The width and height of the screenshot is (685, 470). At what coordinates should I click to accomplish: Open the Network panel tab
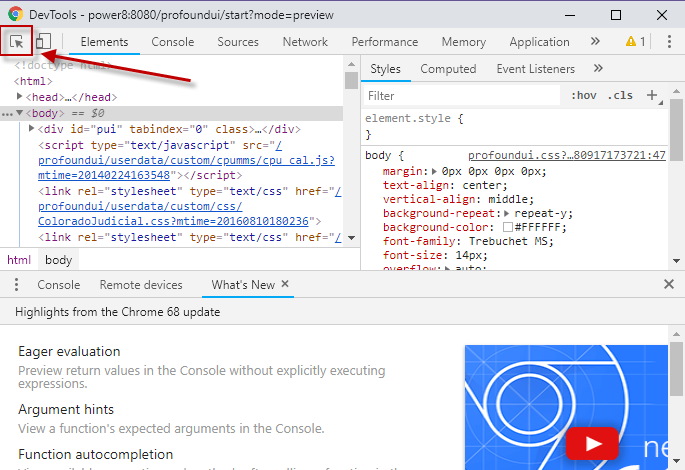(305, 42)
